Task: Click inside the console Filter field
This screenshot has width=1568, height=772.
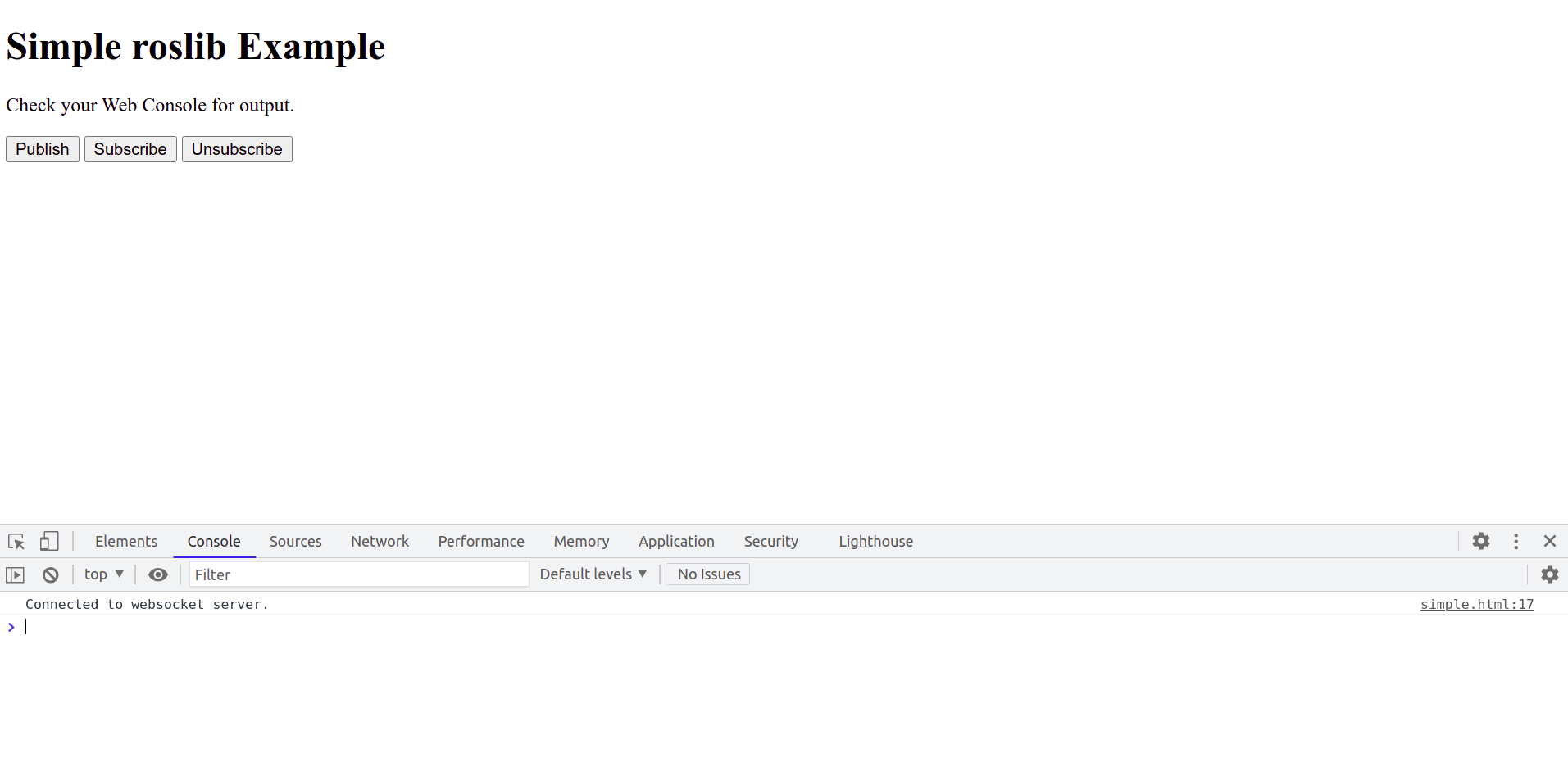Action: pyautogui.click(x=358, y=574)
